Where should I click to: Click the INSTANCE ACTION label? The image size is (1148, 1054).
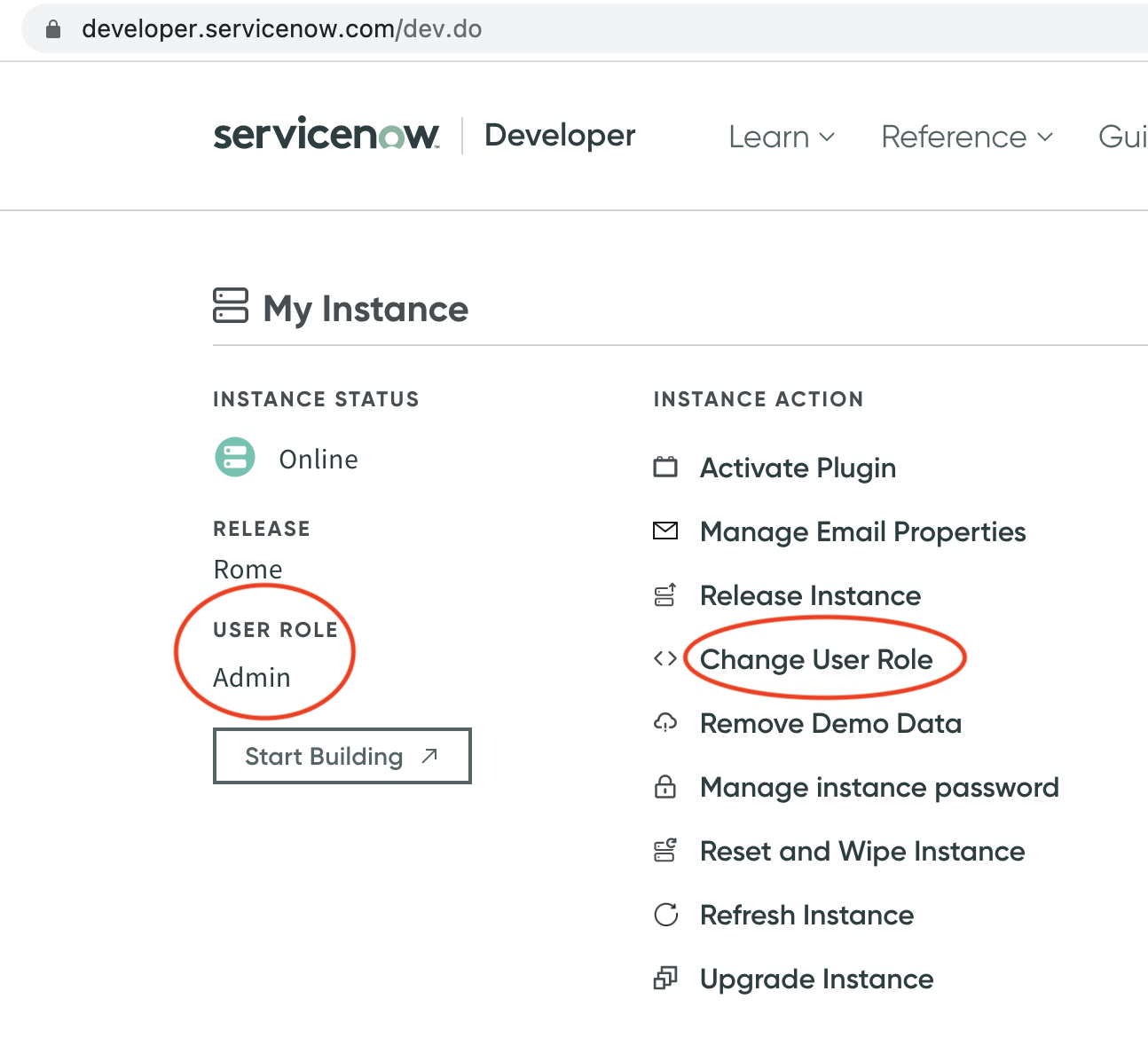pyautogui.click(x=759, y=399)
